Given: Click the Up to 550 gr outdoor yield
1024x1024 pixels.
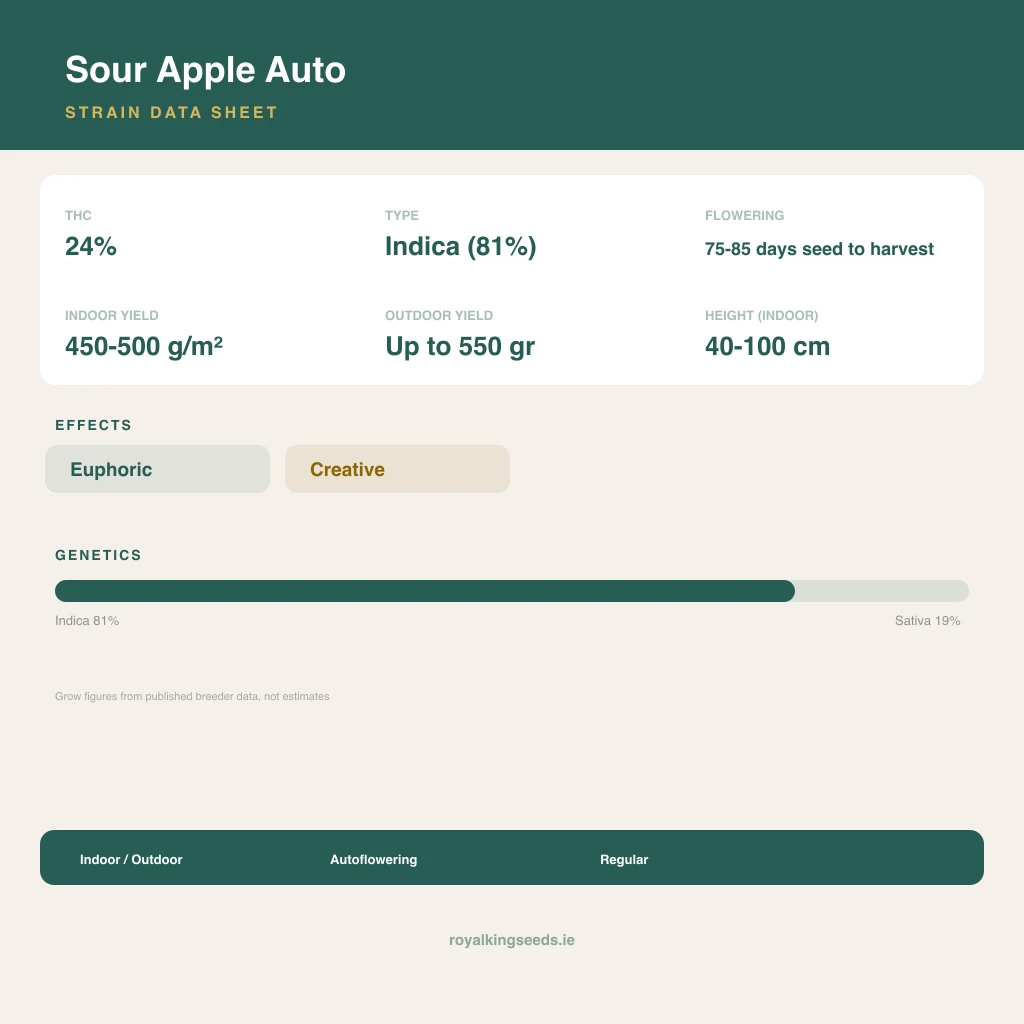Looking at the screenshot, I should pos(460,346).
